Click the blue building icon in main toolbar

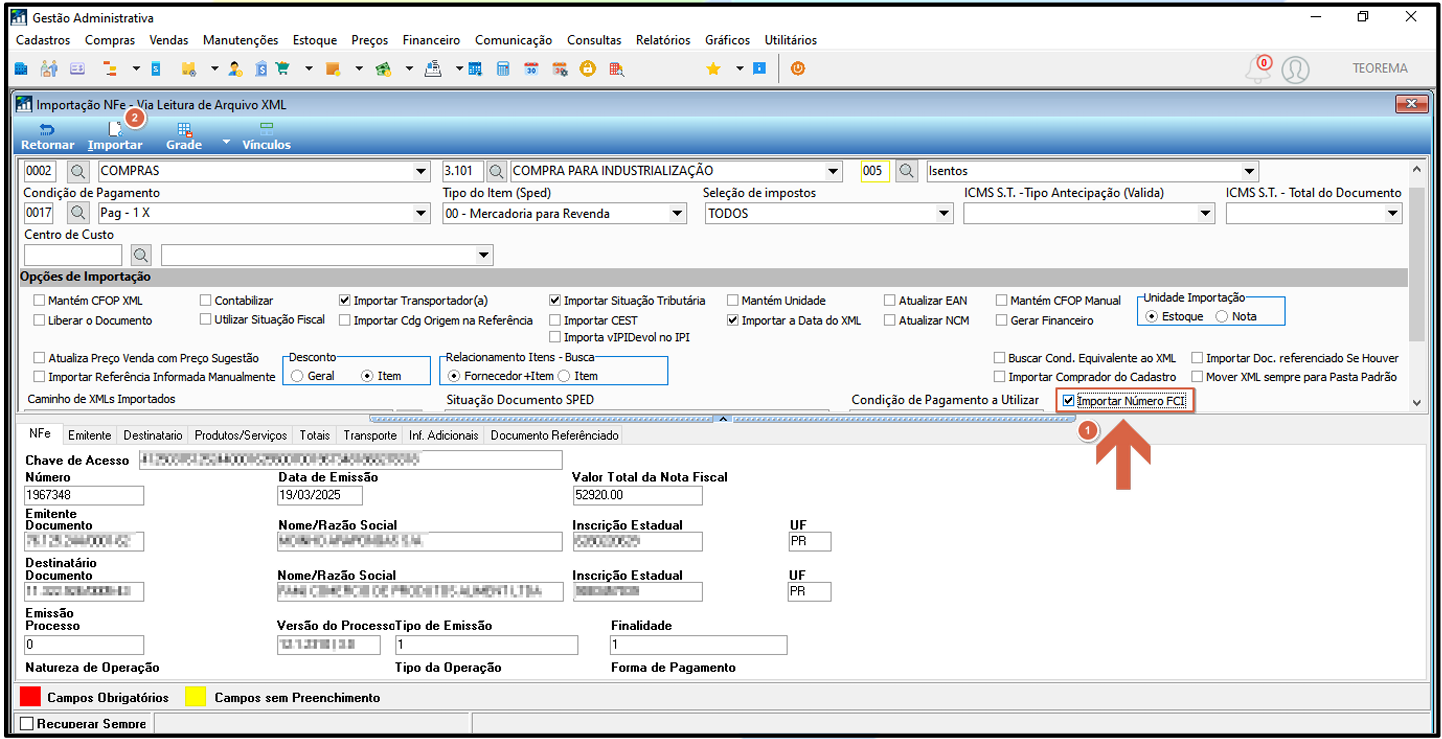pos(21,69)
